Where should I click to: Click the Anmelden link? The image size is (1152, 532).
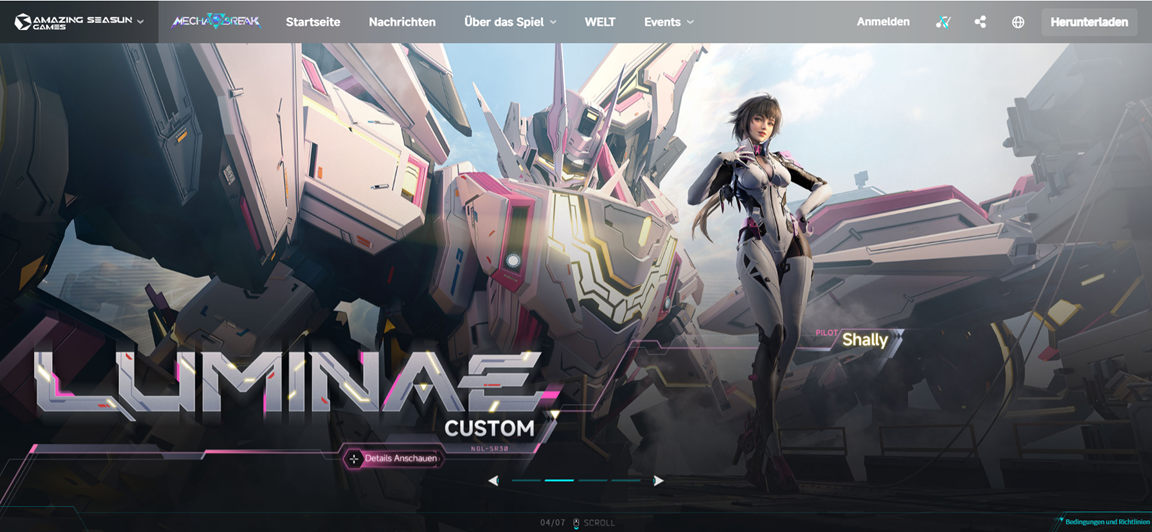click(x=883, y=22)
